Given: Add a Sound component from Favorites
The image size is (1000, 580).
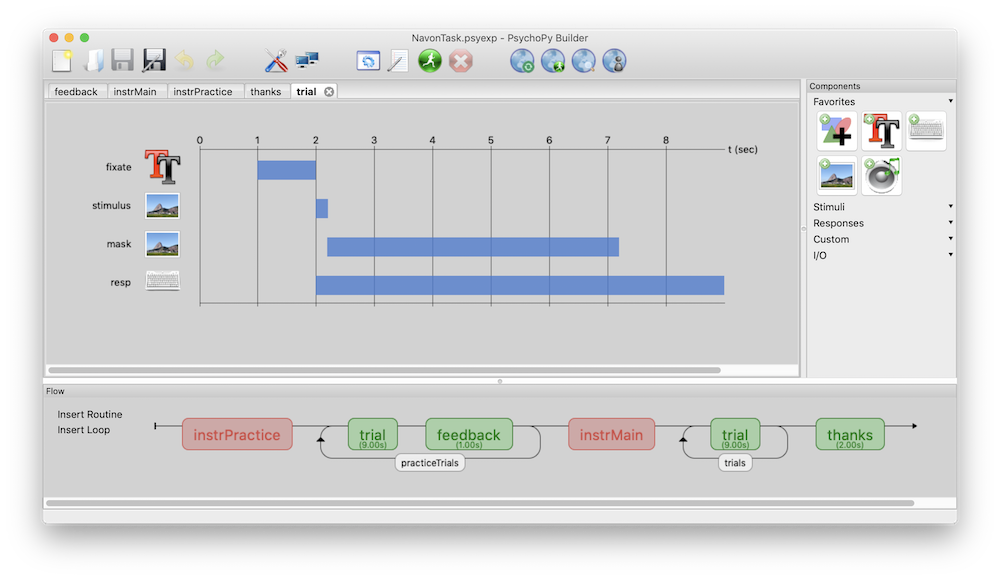Looking at the screenshot, I should pyautogui.click(x=881, y=175).
